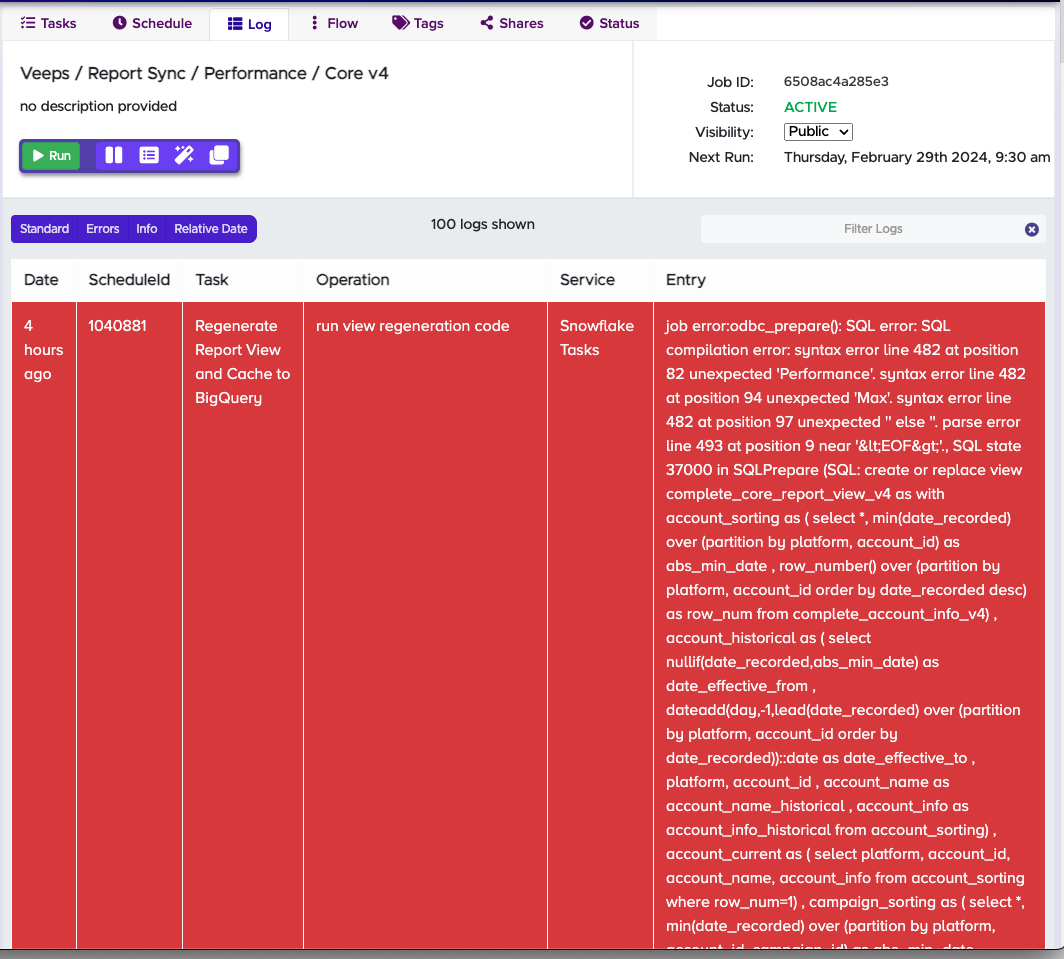Clear the log filter with X icon
The height and width of the screenshot is (959, 1064).
click(1031, 229)
